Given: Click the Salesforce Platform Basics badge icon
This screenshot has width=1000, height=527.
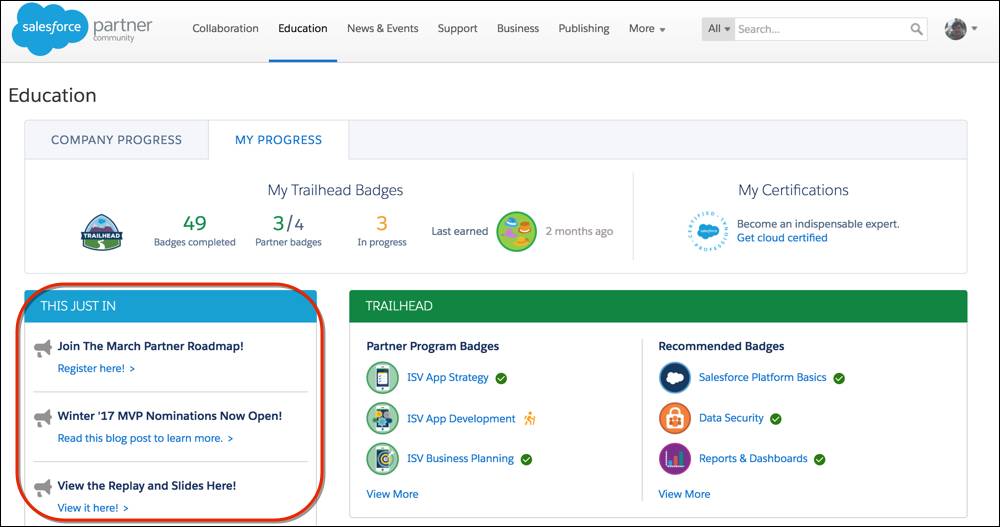Looking at the screenshot, I should pos(675,378).
